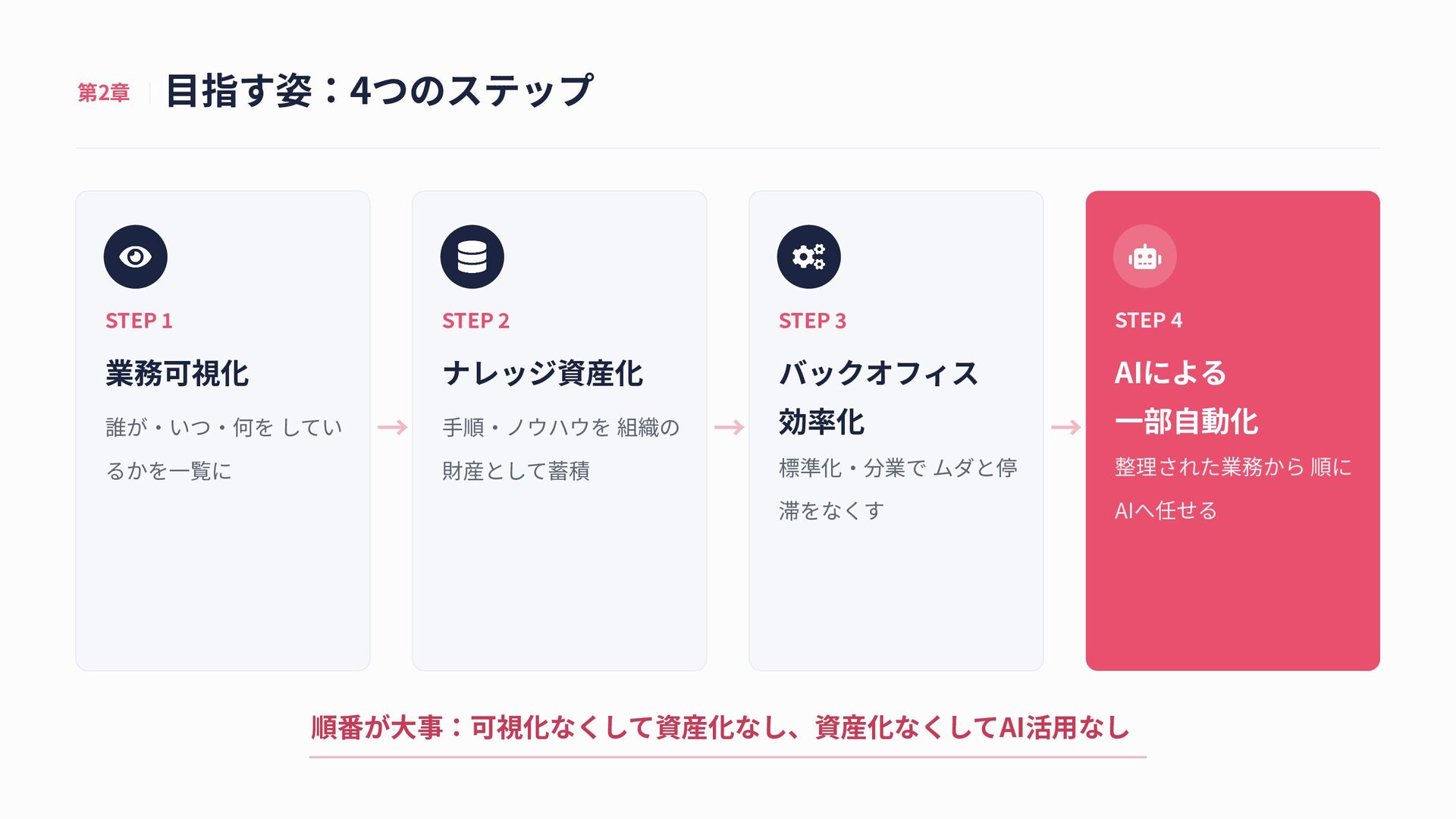Click the arrow between STEP 1 and STEP 2
The height and width of the screenshot is (819, 1456).
(393, 428)
